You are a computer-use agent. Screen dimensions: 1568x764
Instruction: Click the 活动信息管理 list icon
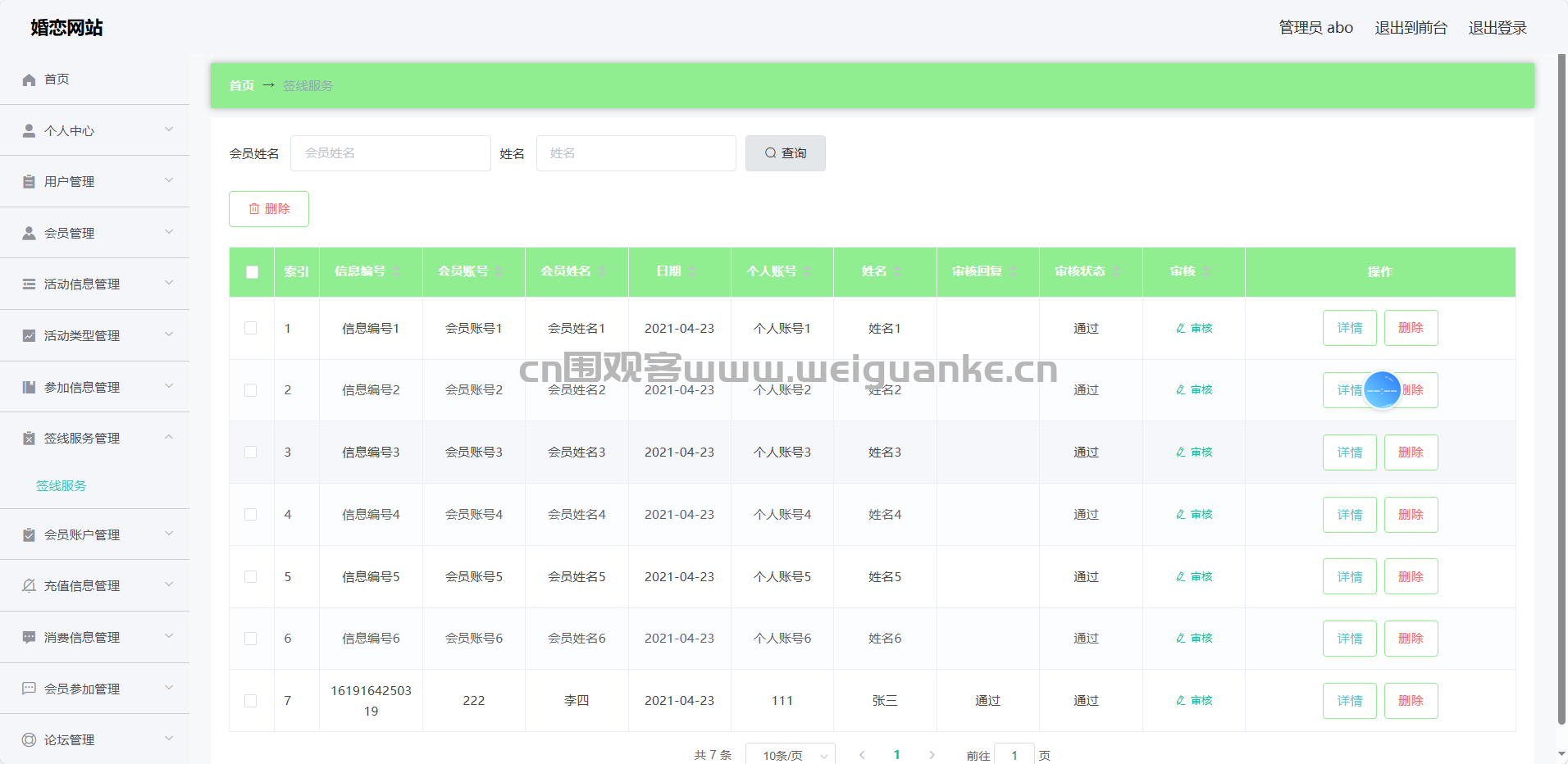29,284
